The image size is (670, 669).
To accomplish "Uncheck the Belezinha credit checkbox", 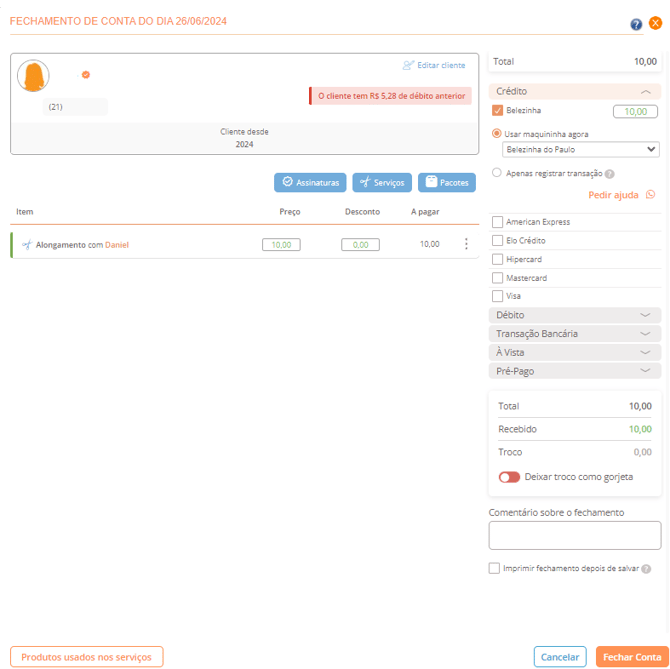I will tap(497, 111).
